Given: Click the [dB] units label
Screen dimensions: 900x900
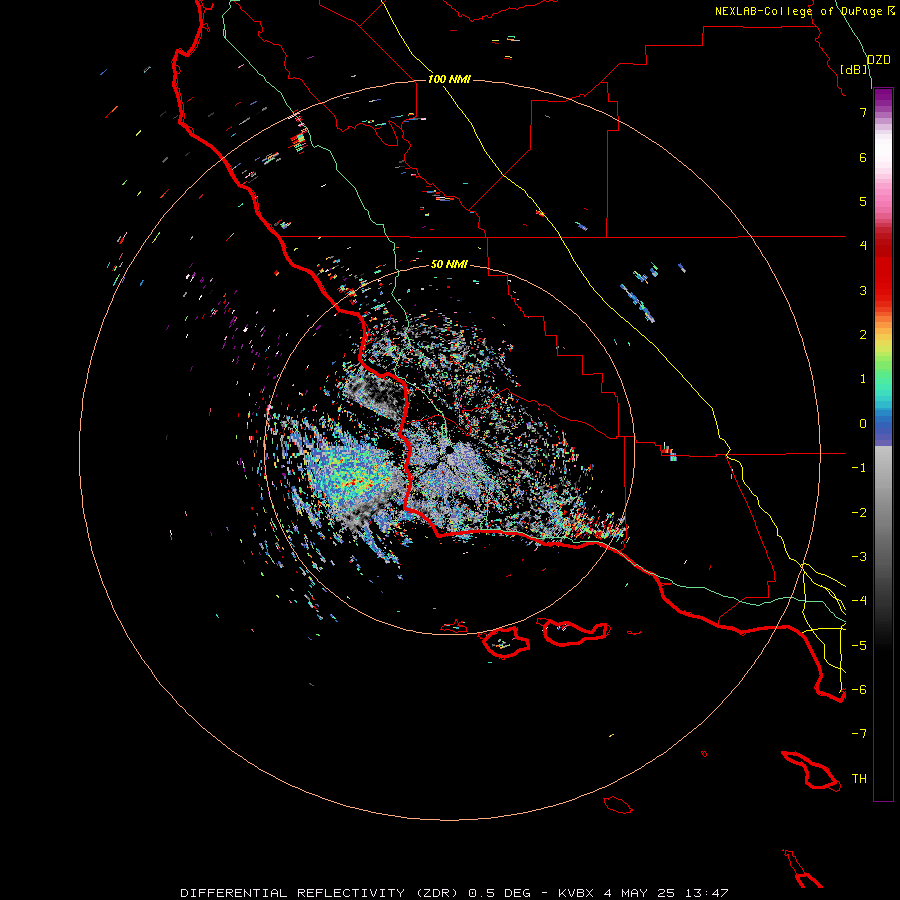Looking at the screenshot, I should click(854, 69).
